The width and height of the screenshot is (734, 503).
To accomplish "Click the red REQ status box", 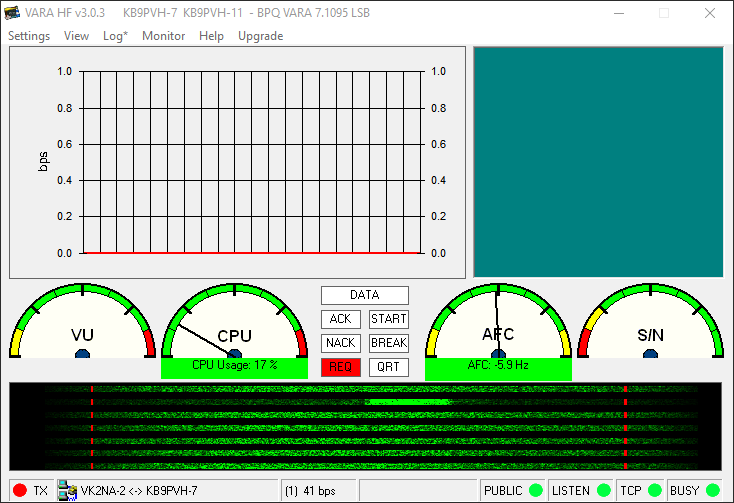I will (x=340, y=367).
